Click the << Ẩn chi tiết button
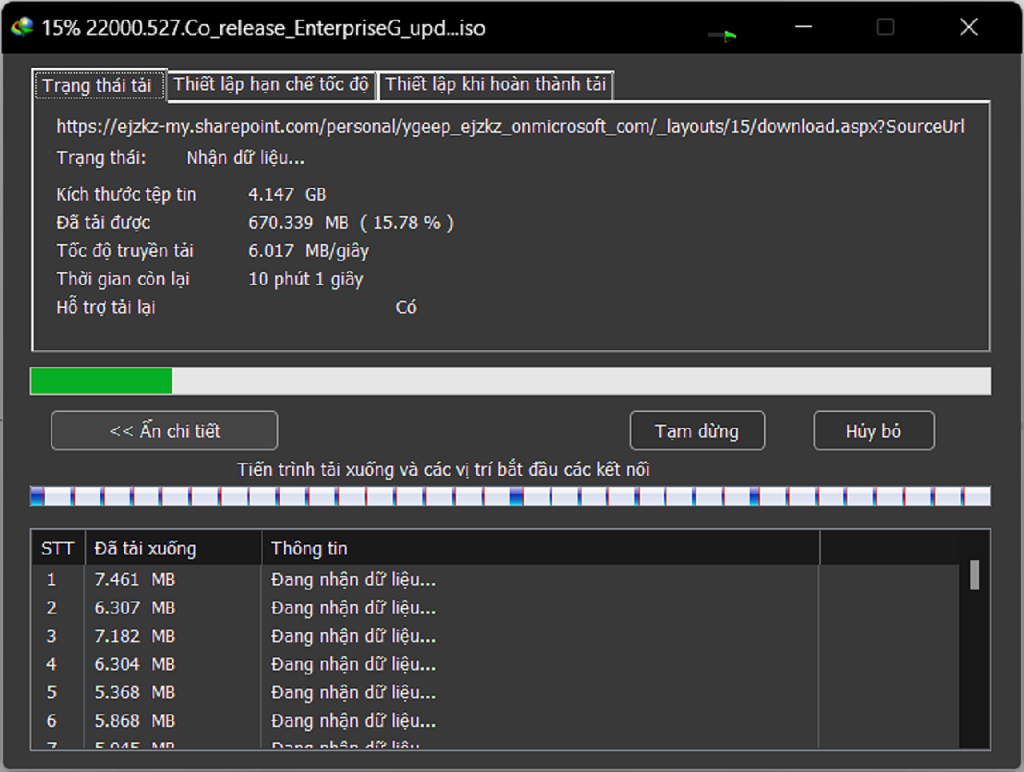1024x772 pixels. (165, 430)
